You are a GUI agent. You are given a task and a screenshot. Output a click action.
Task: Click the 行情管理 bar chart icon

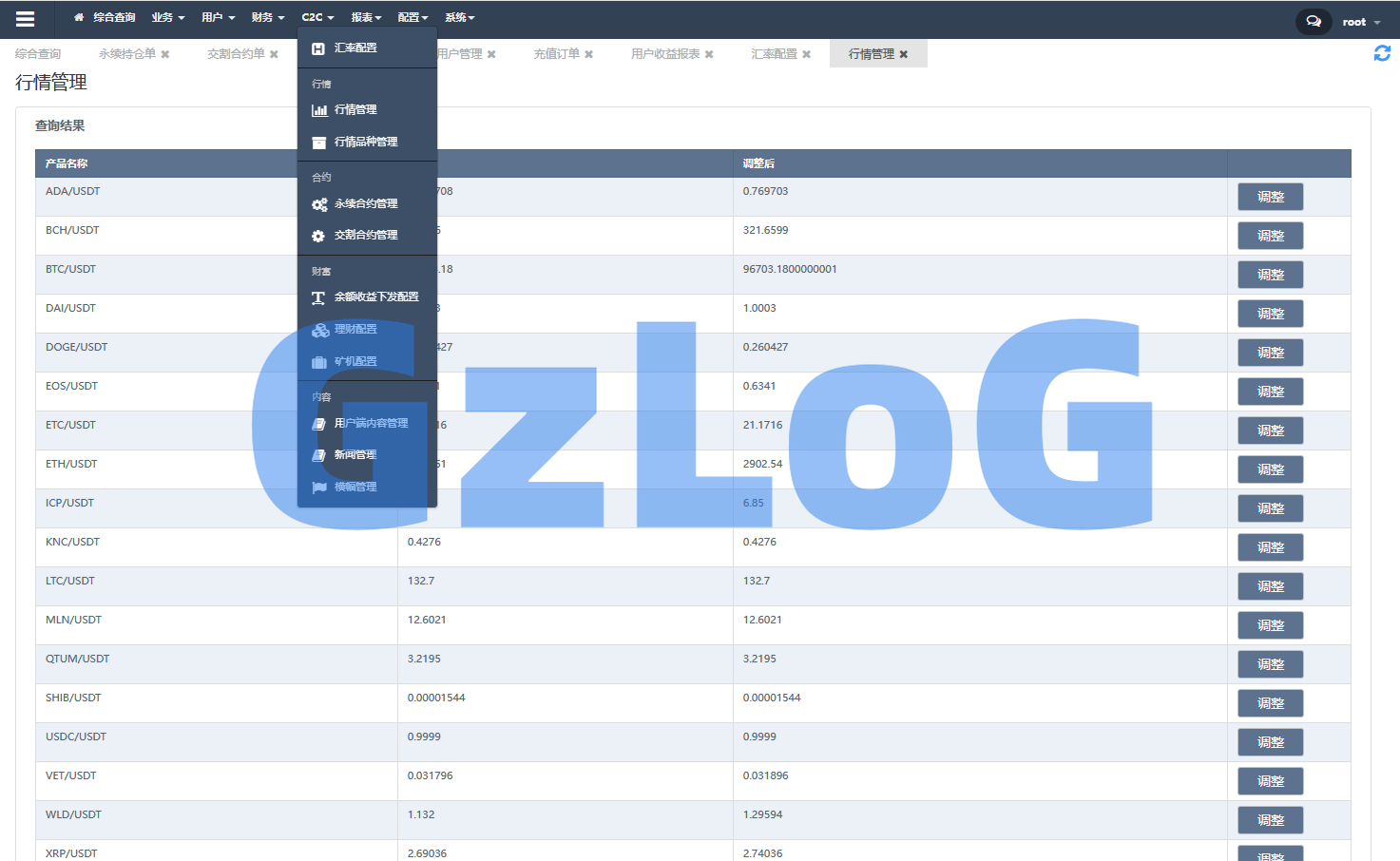pyautogui.click(x=319, y=110)
